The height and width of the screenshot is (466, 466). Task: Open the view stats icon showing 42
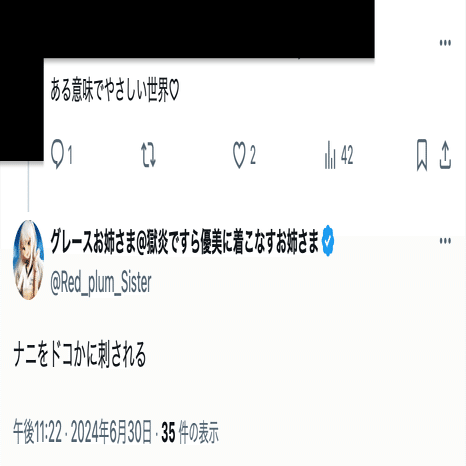click(x=330, y=155)
